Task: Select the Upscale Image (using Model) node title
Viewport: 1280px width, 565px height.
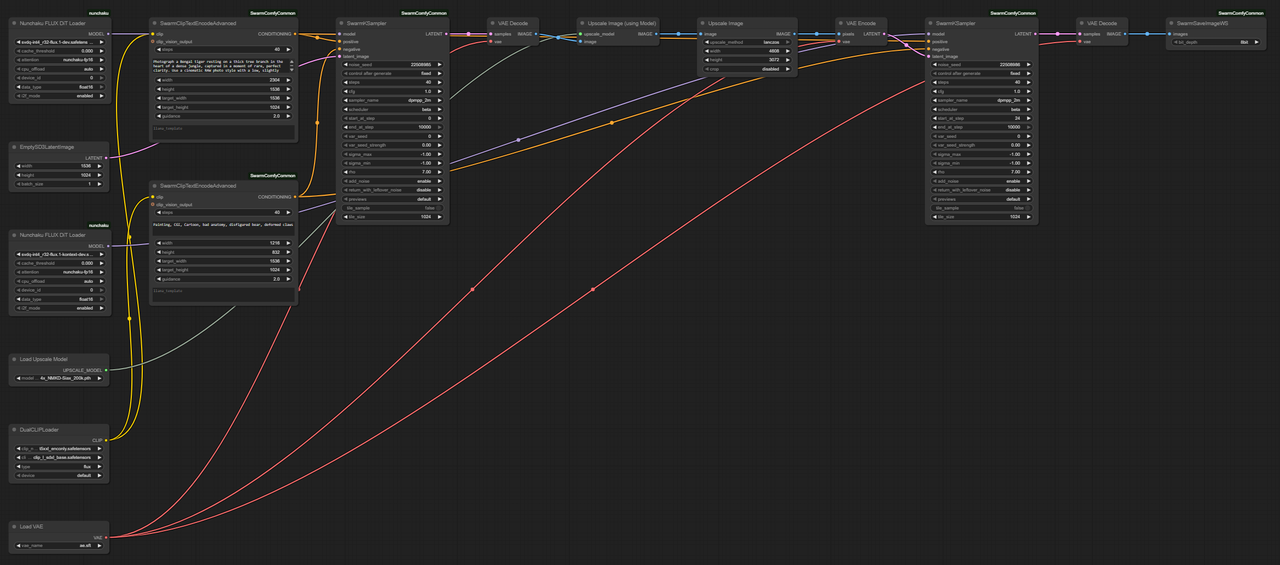Action: 623,22
